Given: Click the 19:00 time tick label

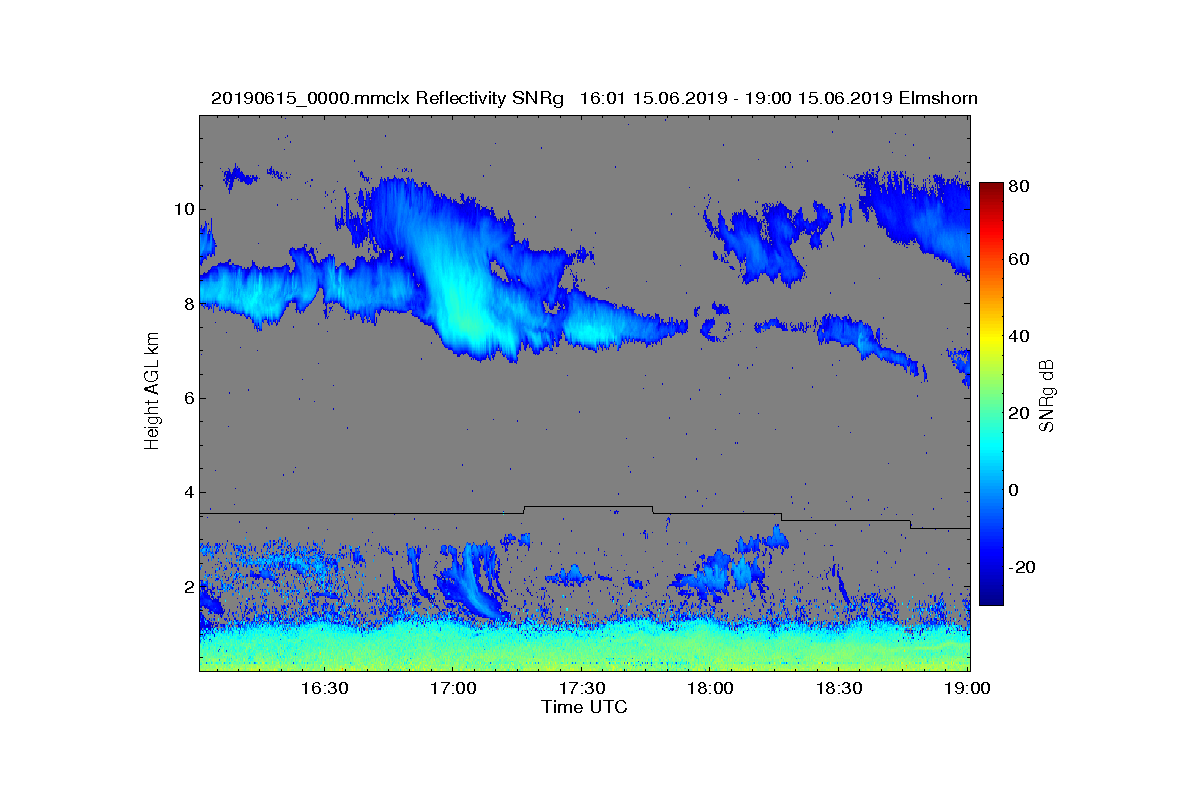Looking at the screenshot, I should tap(967, 688).
